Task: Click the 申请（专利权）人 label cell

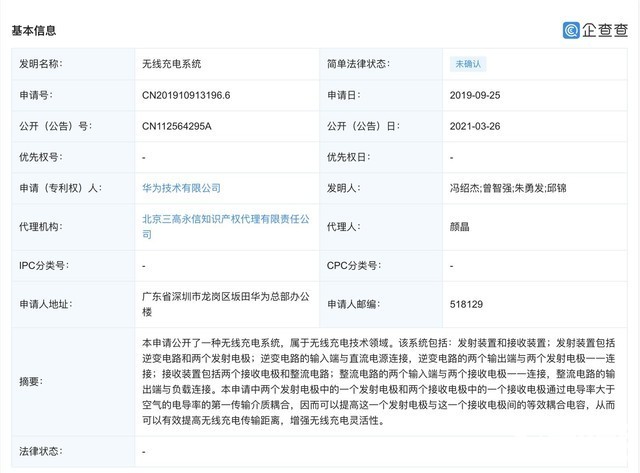Action: pyautogui.click(x=60, y=188)
